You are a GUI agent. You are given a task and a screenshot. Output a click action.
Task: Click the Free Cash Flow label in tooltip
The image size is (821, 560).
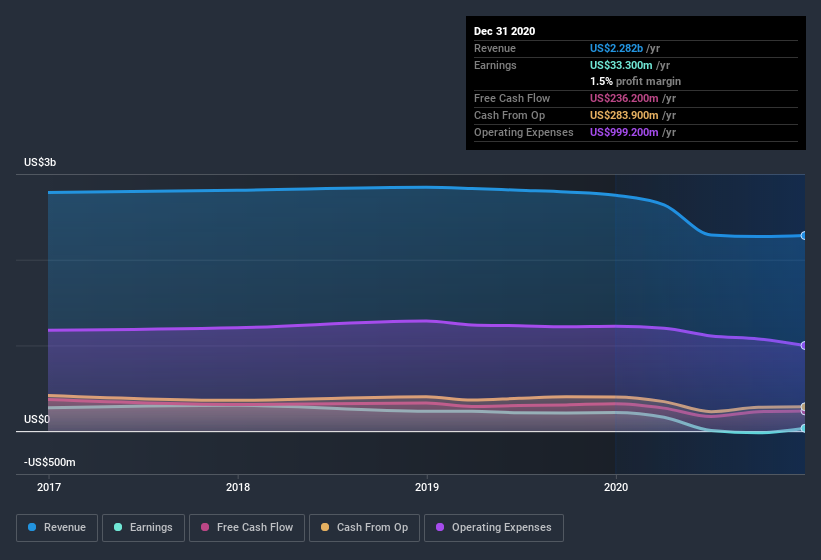tap(512, 98)
